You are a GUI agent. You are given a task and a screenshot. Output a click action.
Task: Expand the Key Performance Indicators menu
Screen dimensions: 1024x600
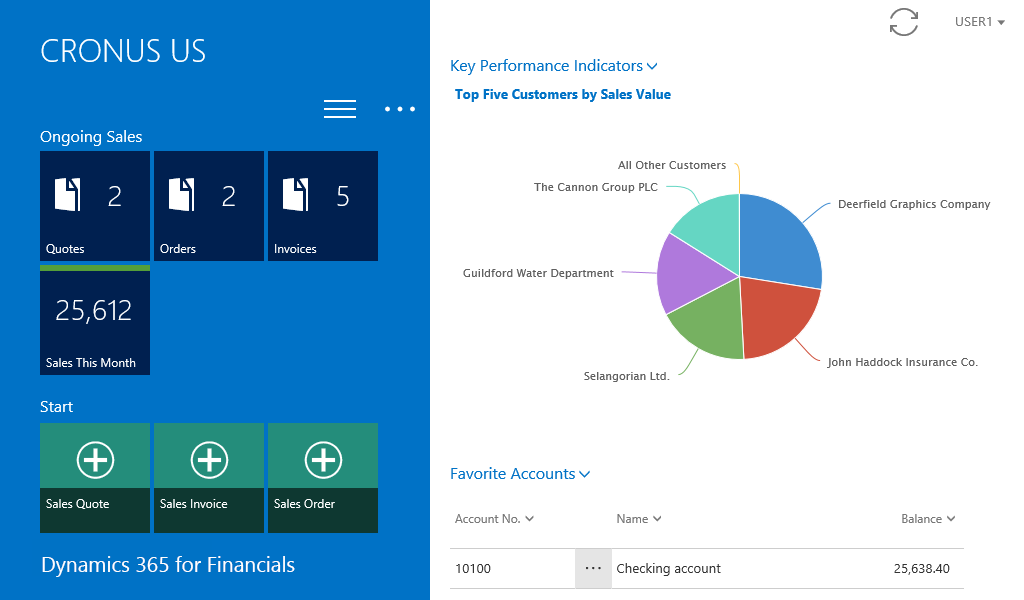pos(553,66)
